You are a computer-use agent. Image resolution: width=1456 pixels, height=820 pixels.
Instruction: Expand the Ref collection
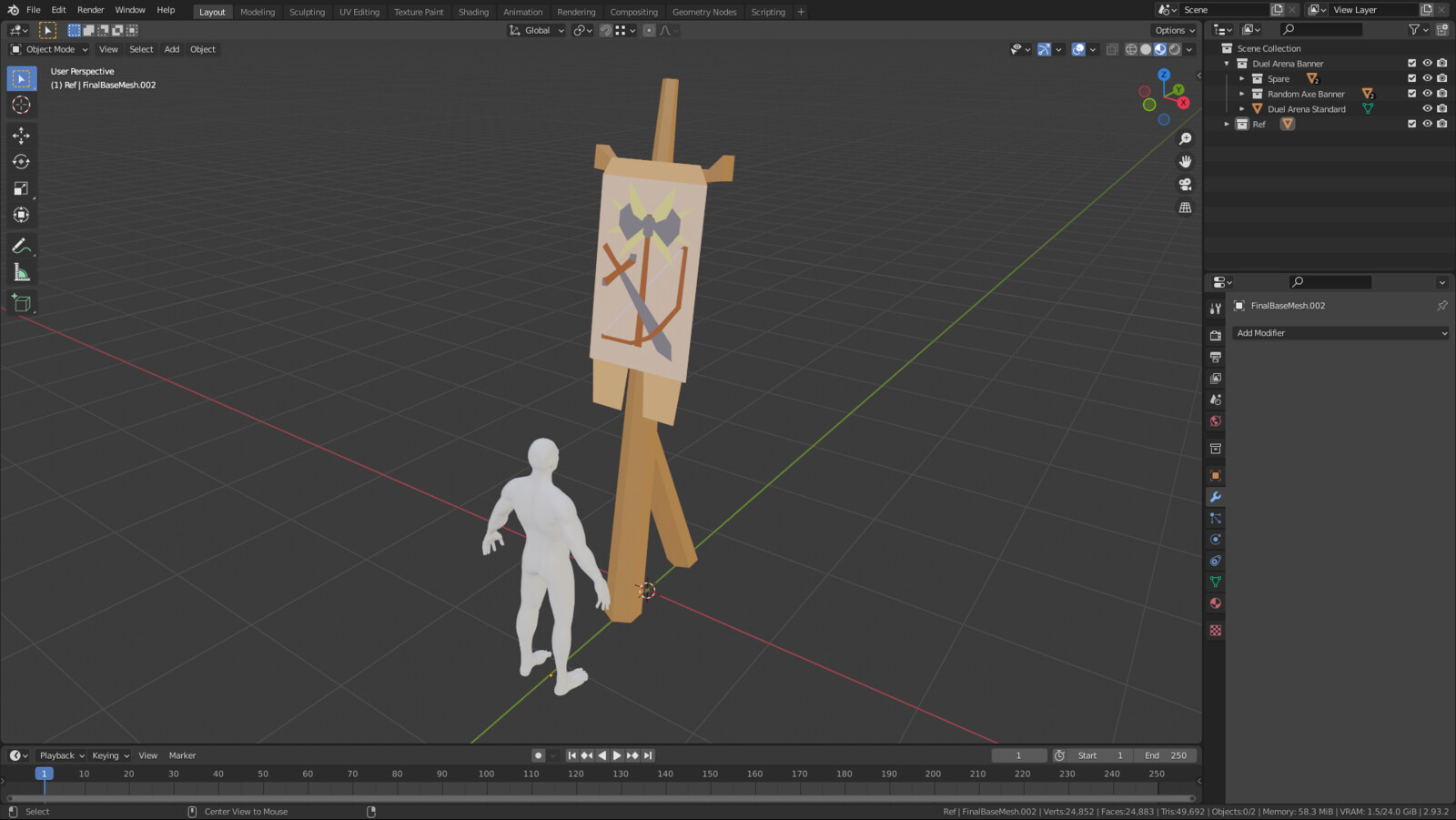pyautogui.click(x=1227, y=124)
